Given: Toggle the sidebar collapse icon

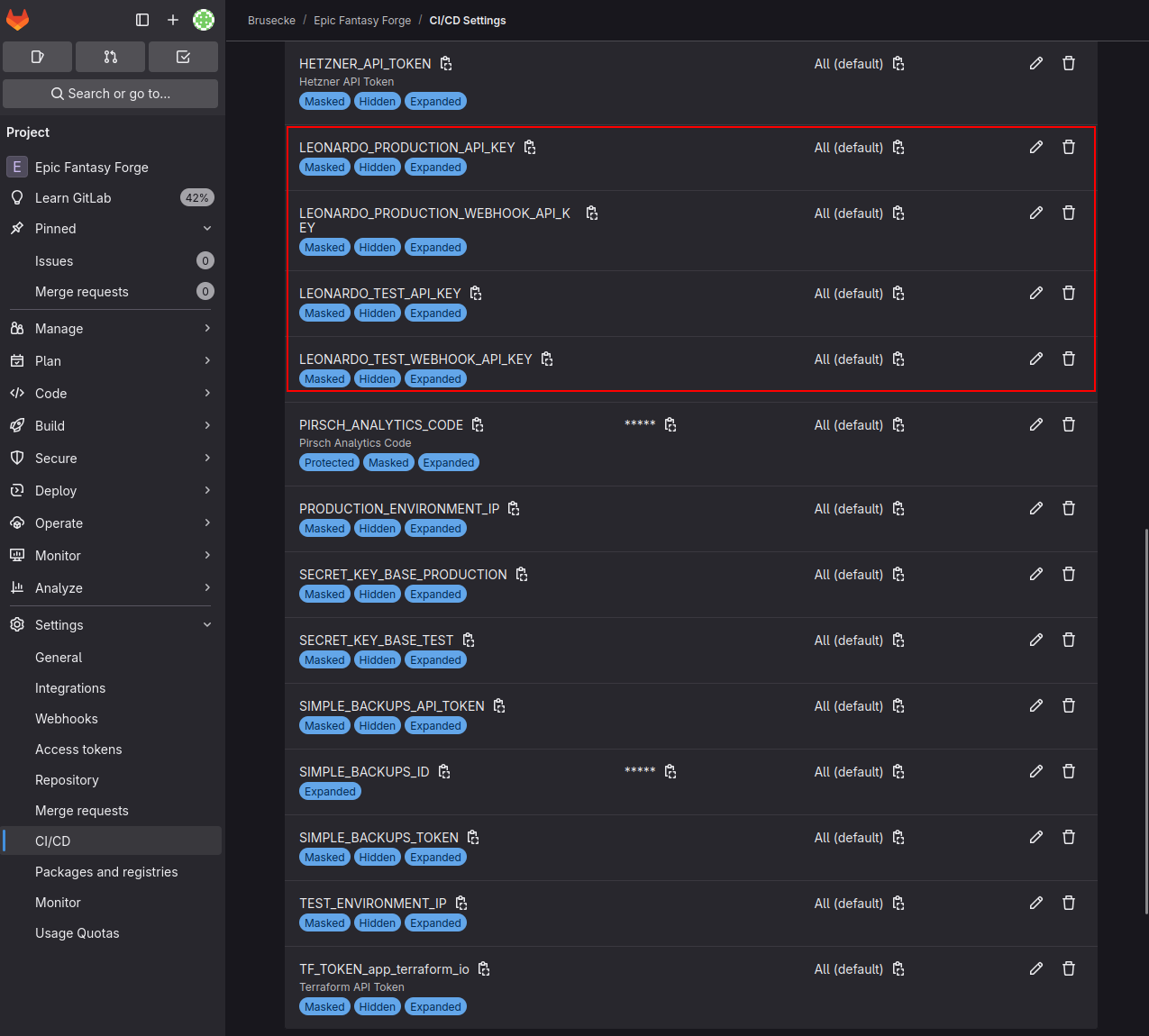Looking at the screenshot, I should [142, 20].
